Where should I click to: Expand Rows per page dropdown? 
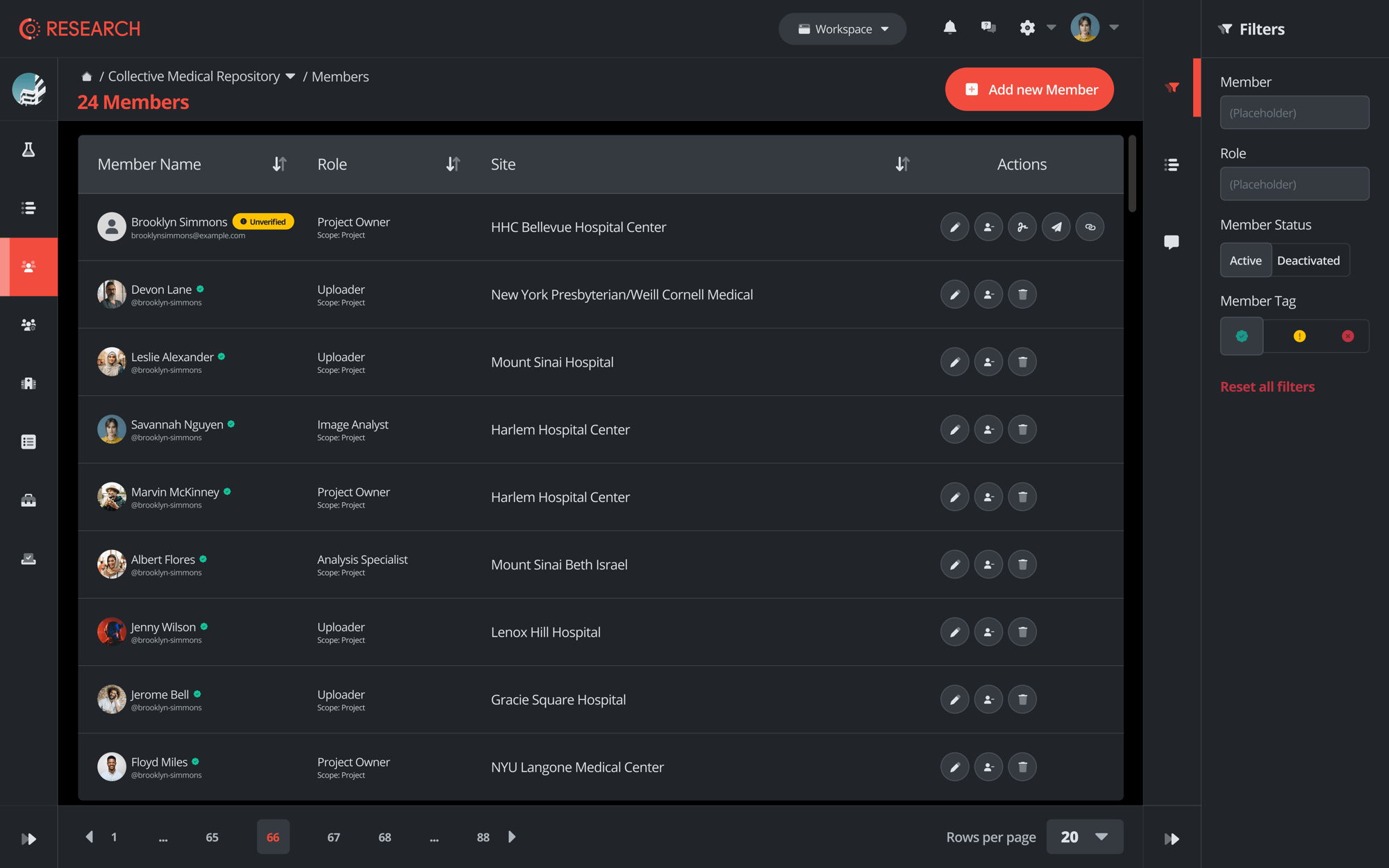click(1084, 837)
